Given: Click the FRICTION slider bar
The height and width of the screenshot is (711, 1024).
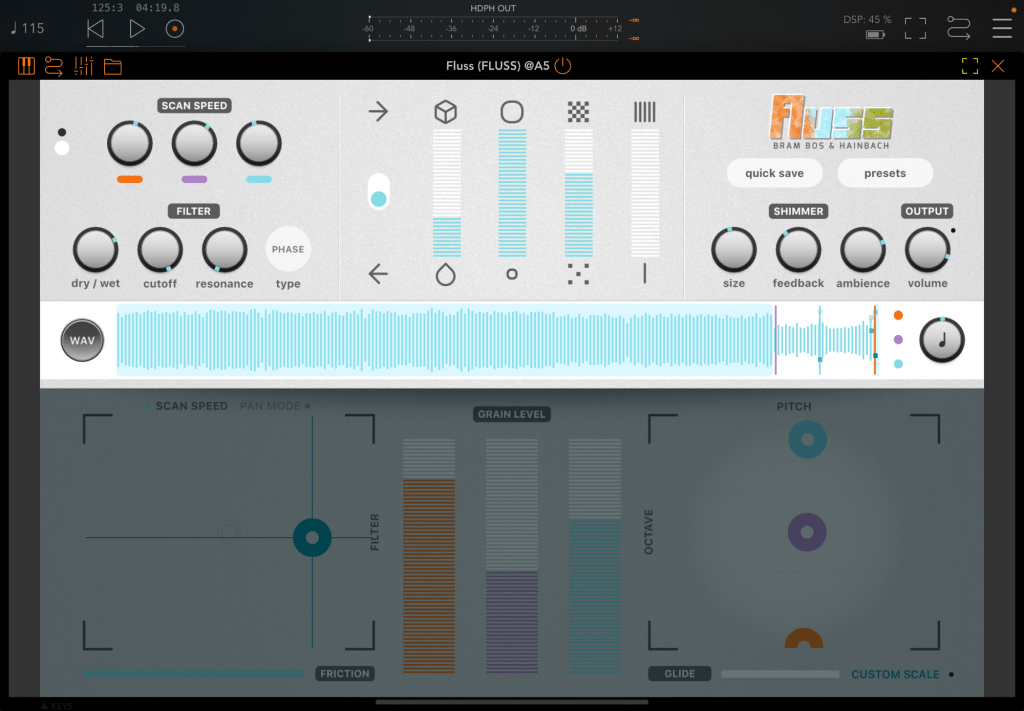Looking at the screenshot, I should coord(194,674).
